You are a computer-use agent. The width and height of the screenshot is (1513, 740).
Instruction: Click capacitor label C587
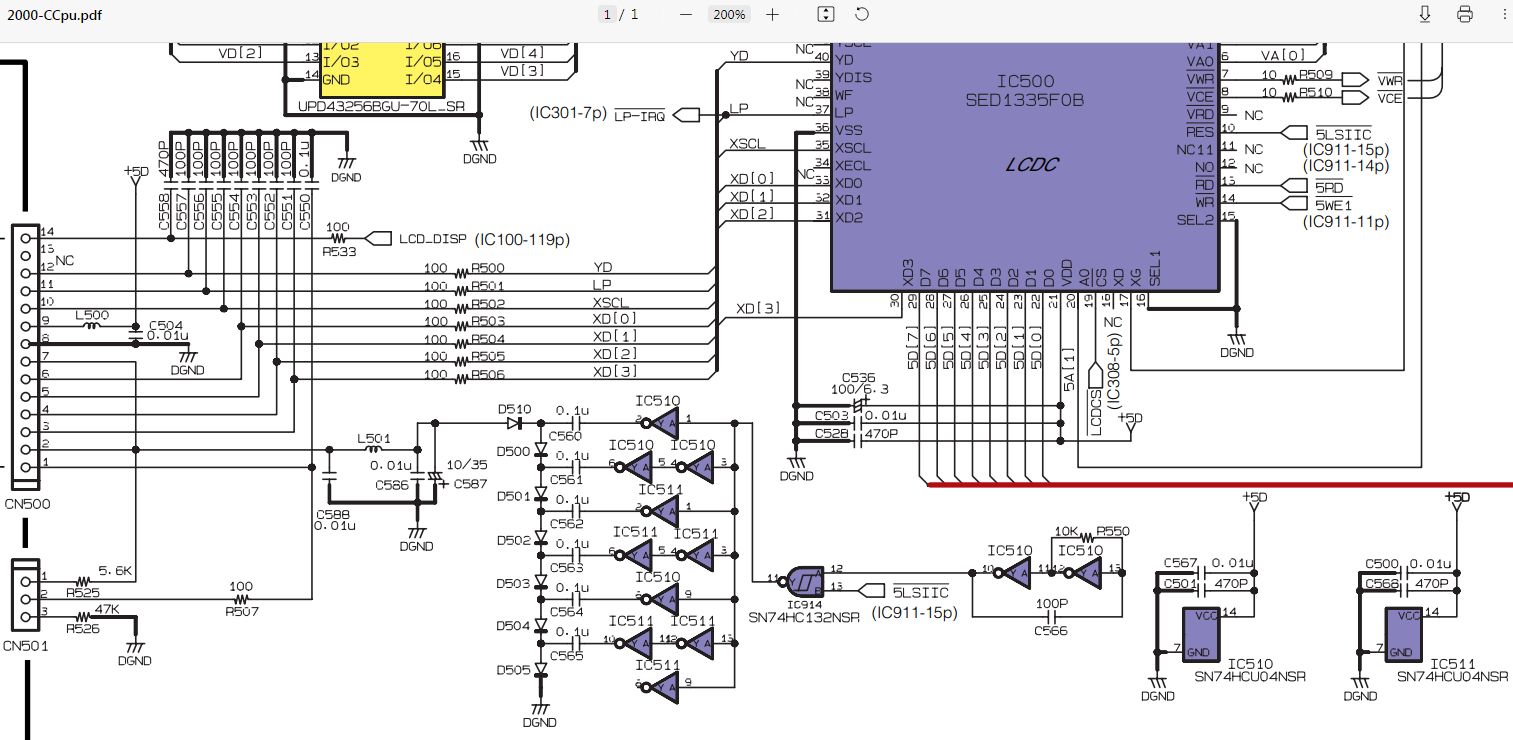point(472,484)
